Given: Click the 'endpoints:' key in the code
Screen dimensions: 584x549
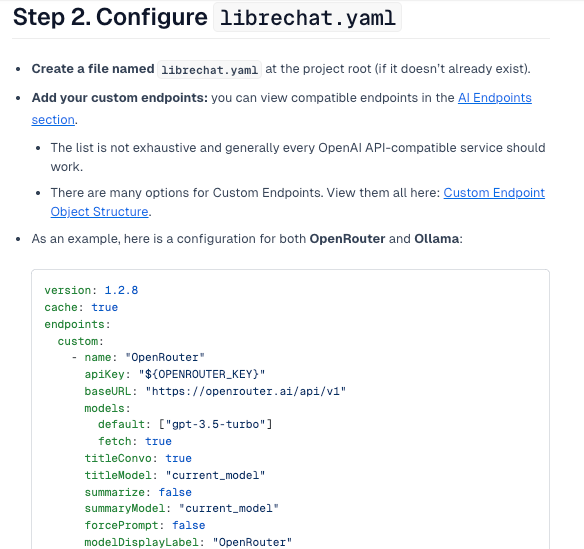Looking at the screenshot, I should coord(77,324).
